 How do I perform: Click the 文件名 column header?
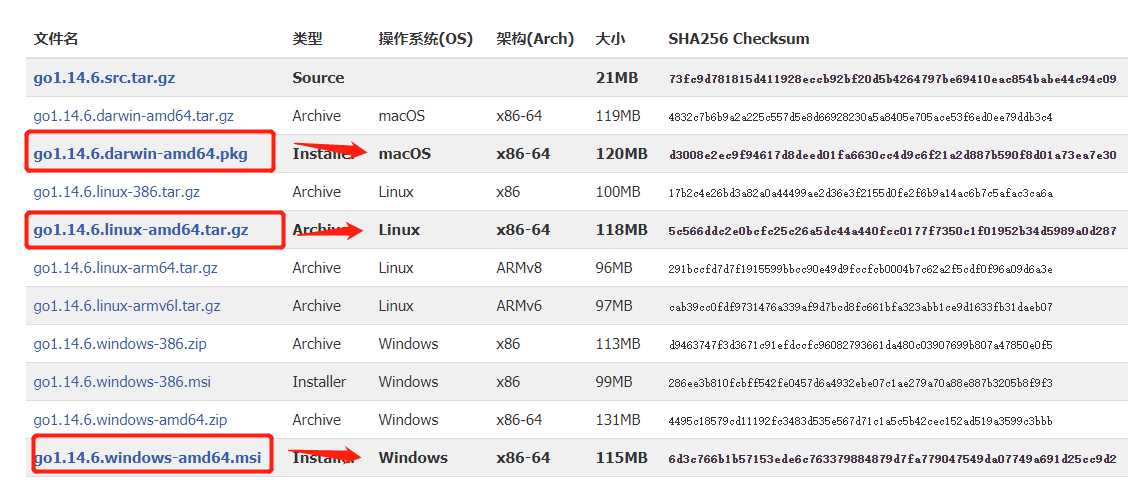[x=56, y=39]
